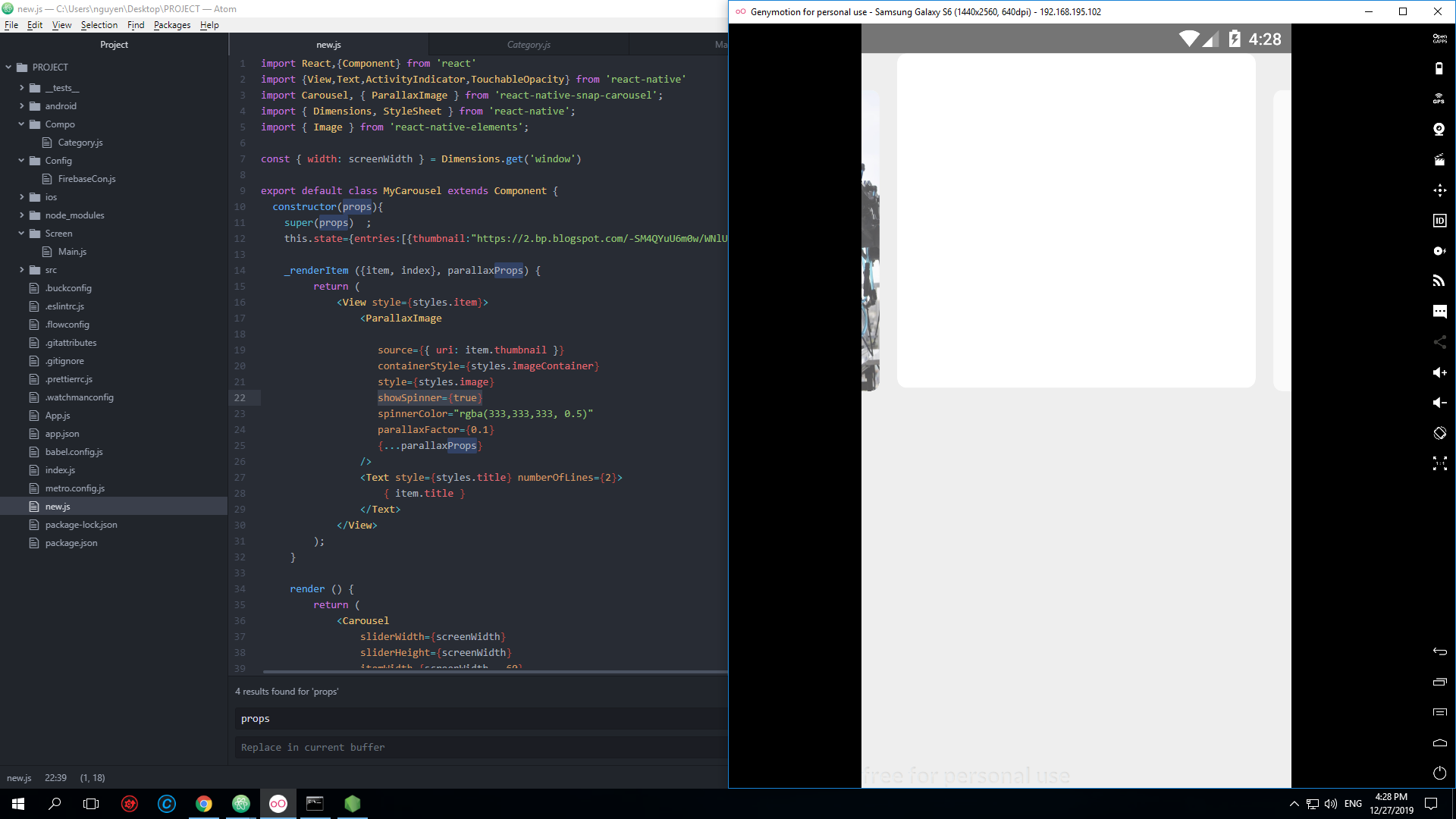1456x819 pixels.
Task: Increase the emulator volume
Action: 1439,372
